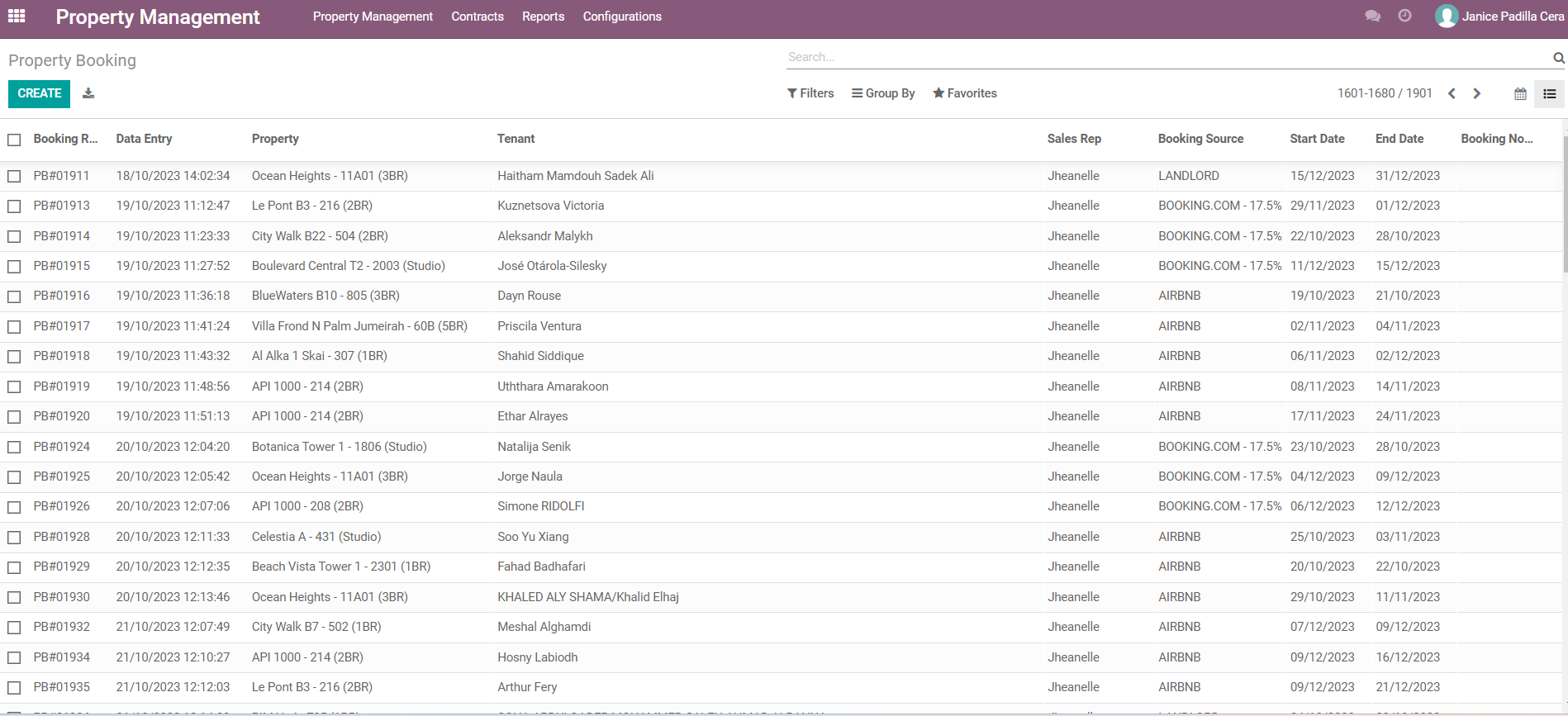Switch to list view

(x=1549, y=94)
